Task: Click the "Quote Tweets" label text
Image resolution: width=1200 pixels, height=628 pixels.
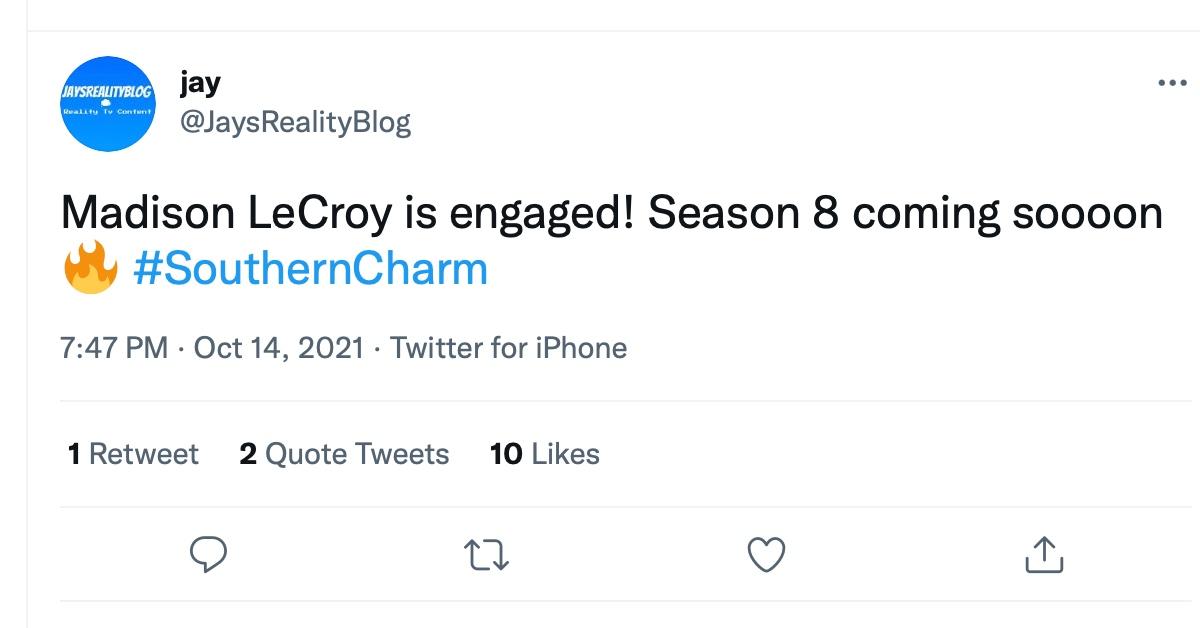Action: tap(357, 454)
